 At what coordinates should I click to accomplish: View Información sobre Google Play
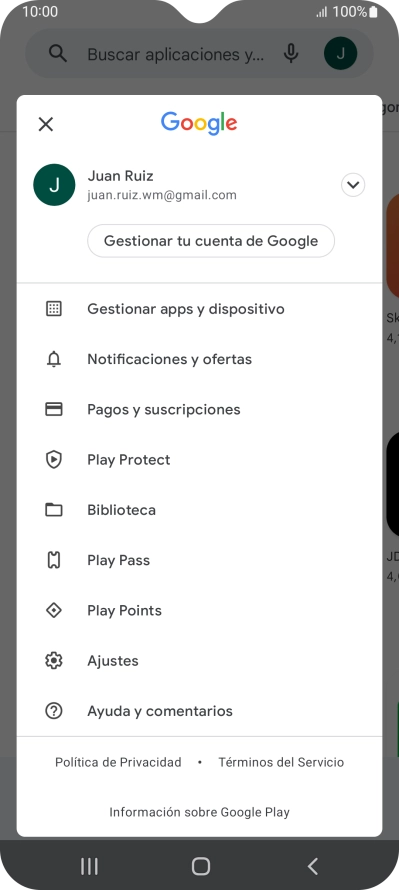[199, 812]
